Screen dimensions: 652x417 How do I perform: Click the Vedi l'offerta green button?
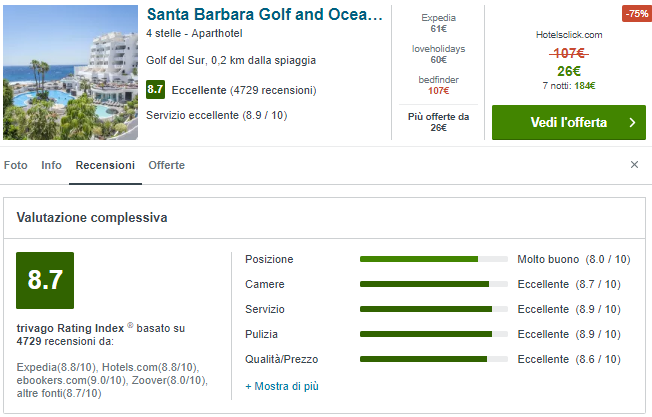pyautogui.click(x=568, y=123)
